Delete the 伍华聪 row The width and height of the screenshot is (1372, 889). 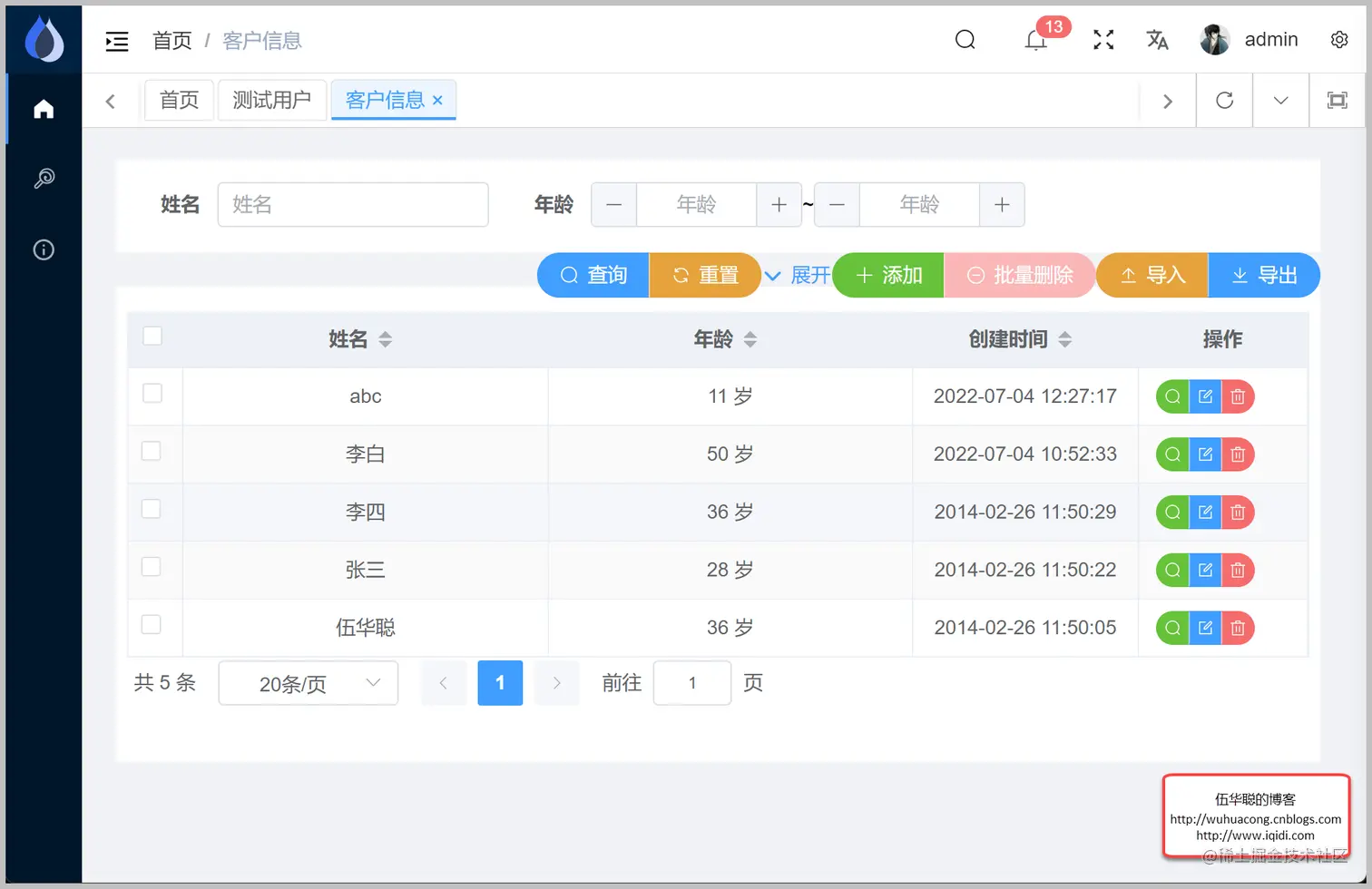point(1238,628)
